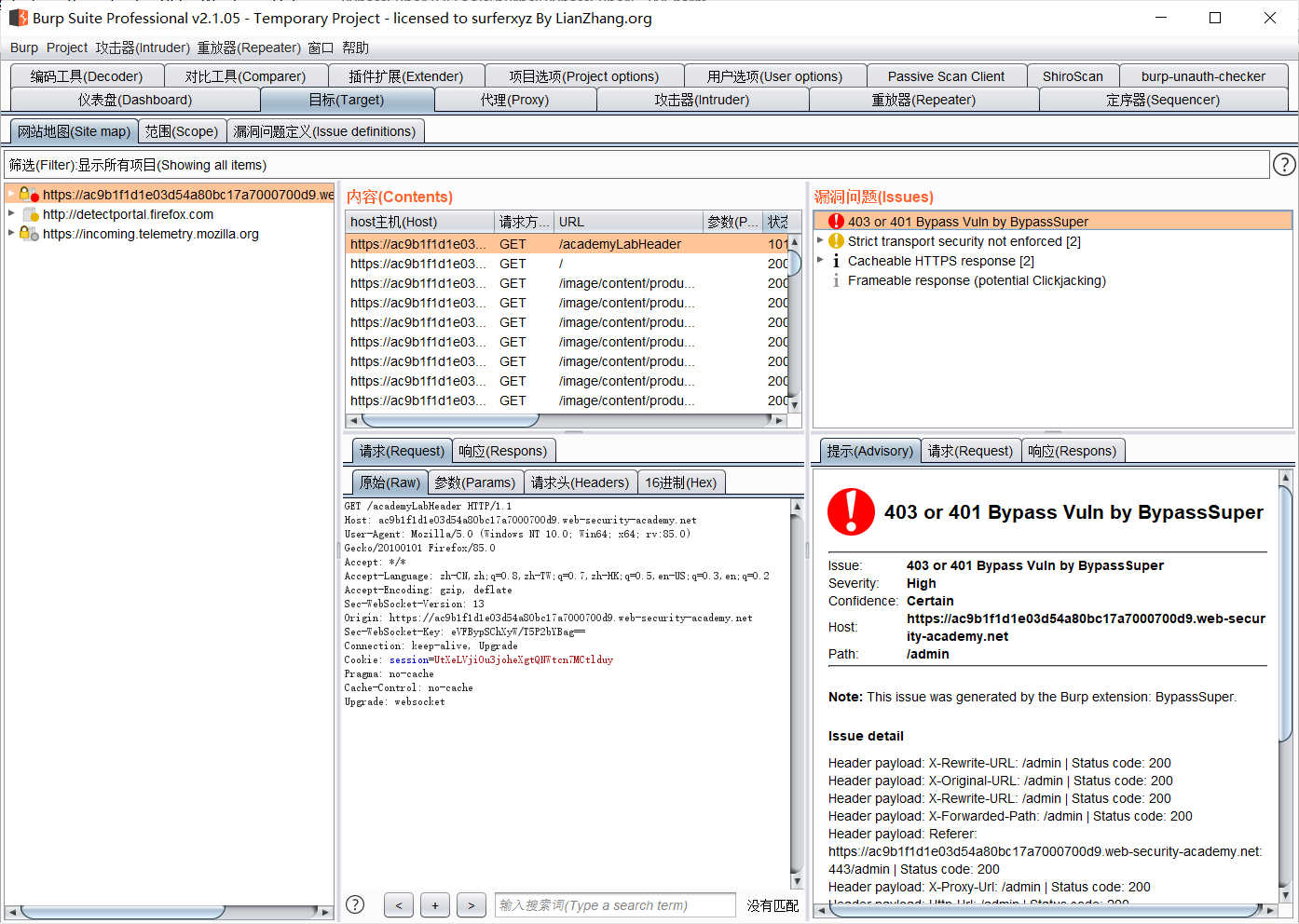
Task: Click contents table vertical scrollbar
Action: [794, 322]
